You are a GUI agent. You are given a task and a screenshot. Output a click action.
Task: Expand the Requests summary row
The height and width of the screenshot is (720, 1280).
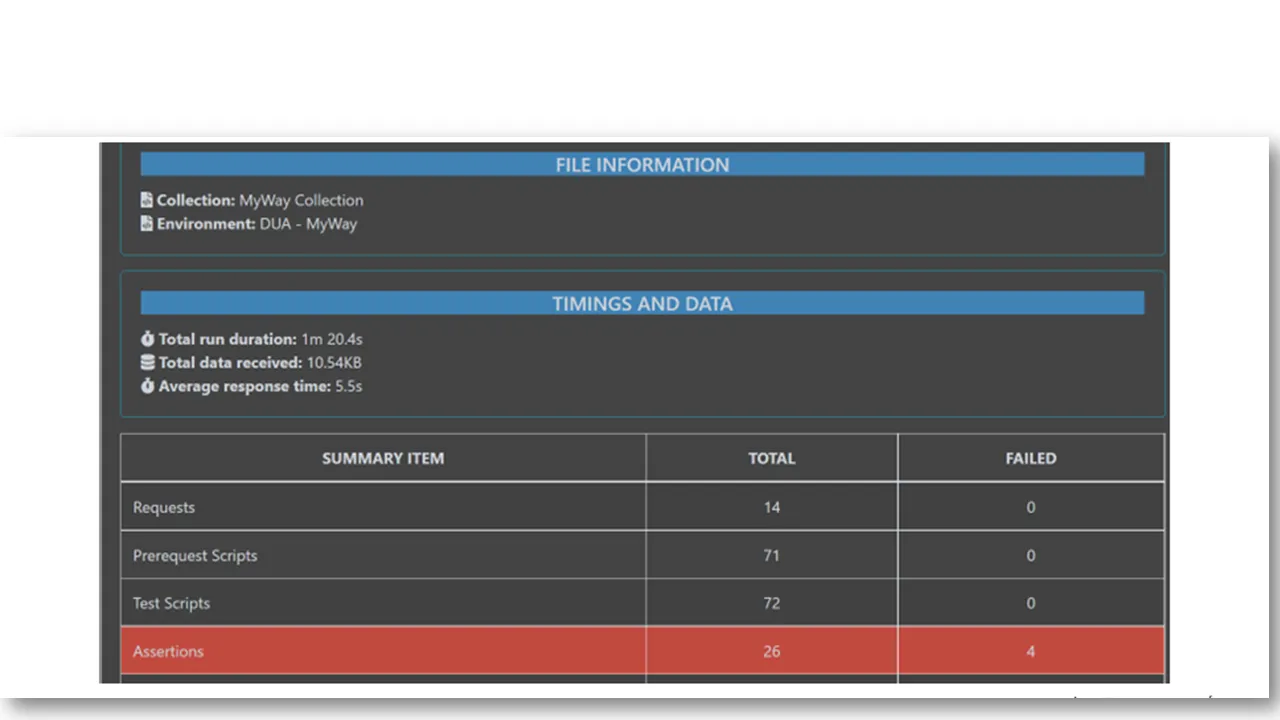383,507
